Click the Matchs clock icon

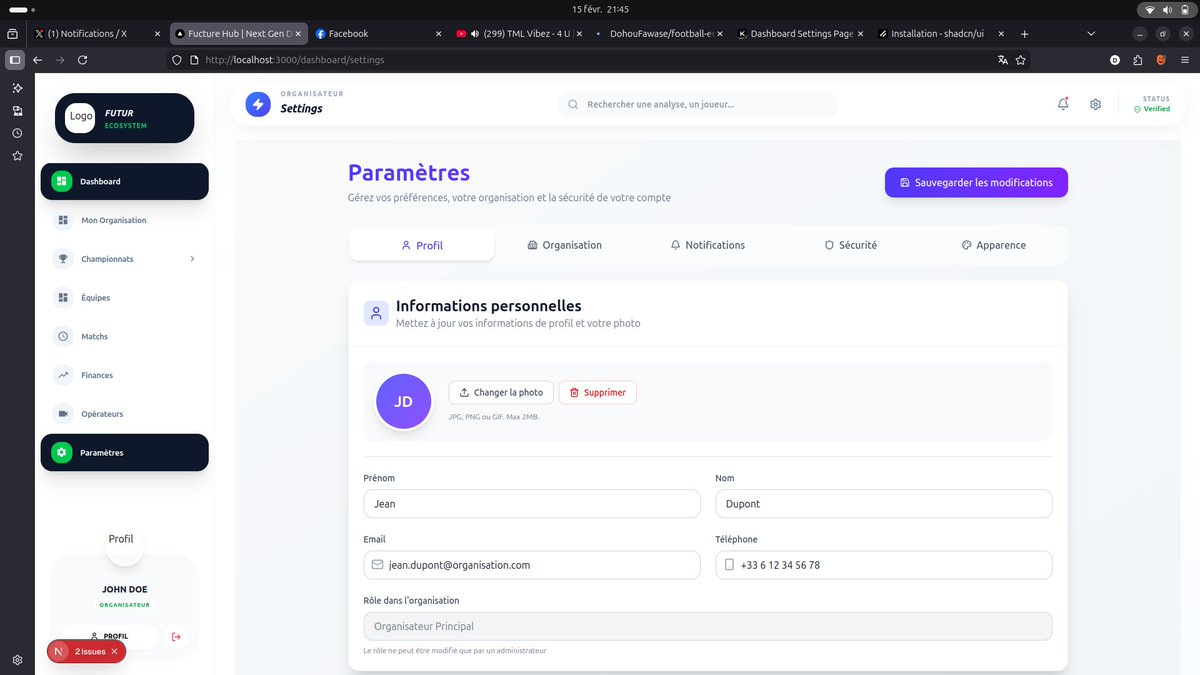pos(63,337)
